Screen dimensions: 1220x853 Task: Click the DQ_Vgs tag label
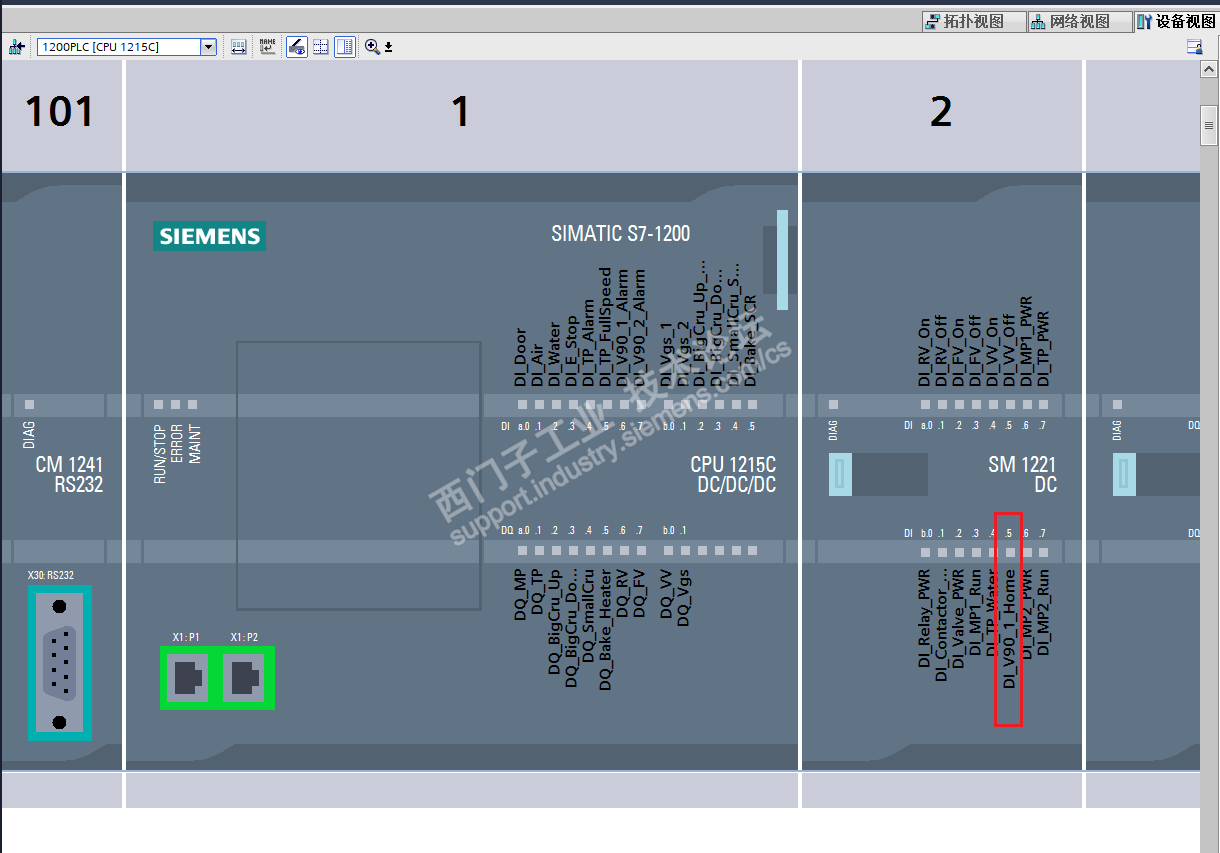pos(683,598)
